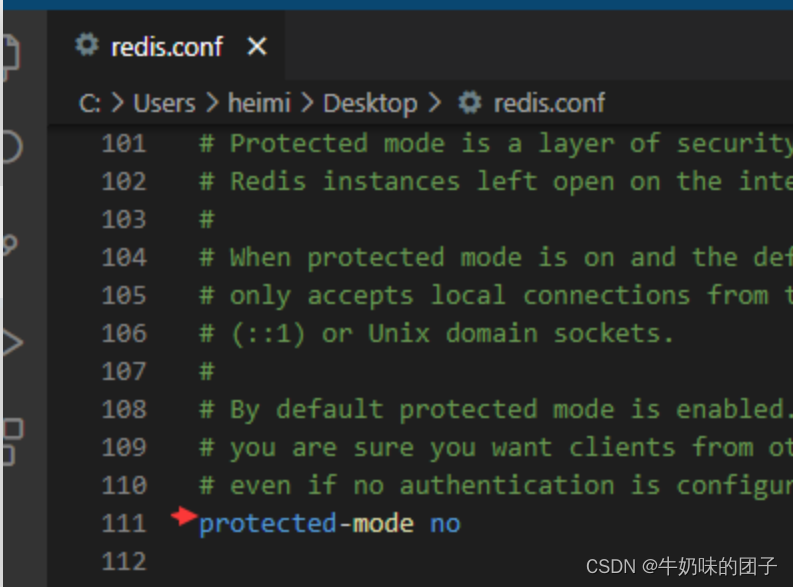The width and height of the screenshot is (793, 587).
Task: Open the Search view in activity bar
Action: 12,147
